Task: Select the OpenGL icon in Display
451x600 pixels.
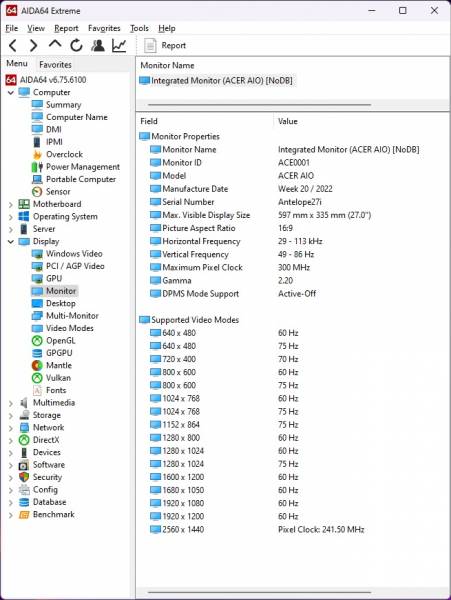Action: pos(37,341)
